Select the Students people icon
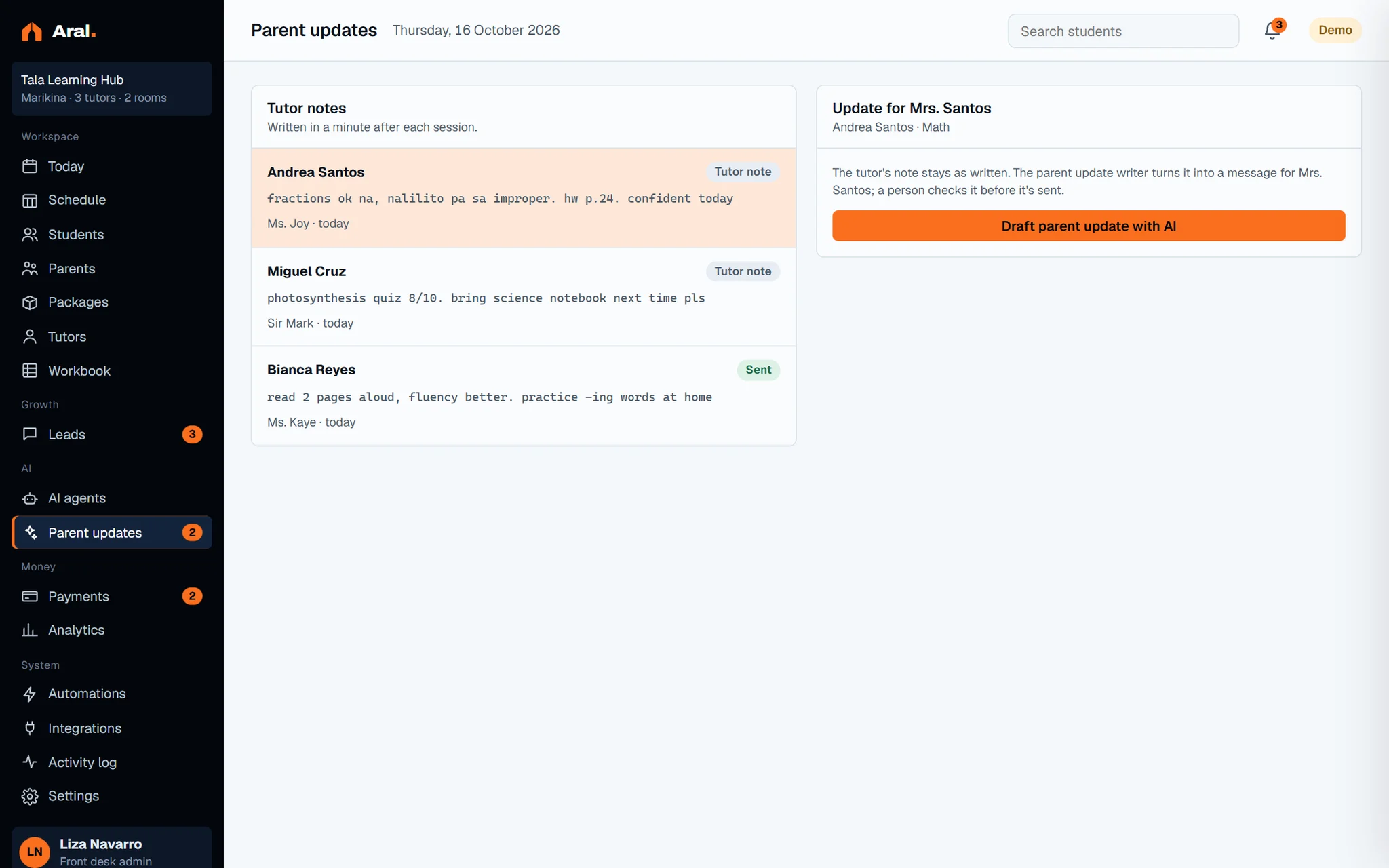The height and width of the screenshot is (868, 1389). pos(30,235)
